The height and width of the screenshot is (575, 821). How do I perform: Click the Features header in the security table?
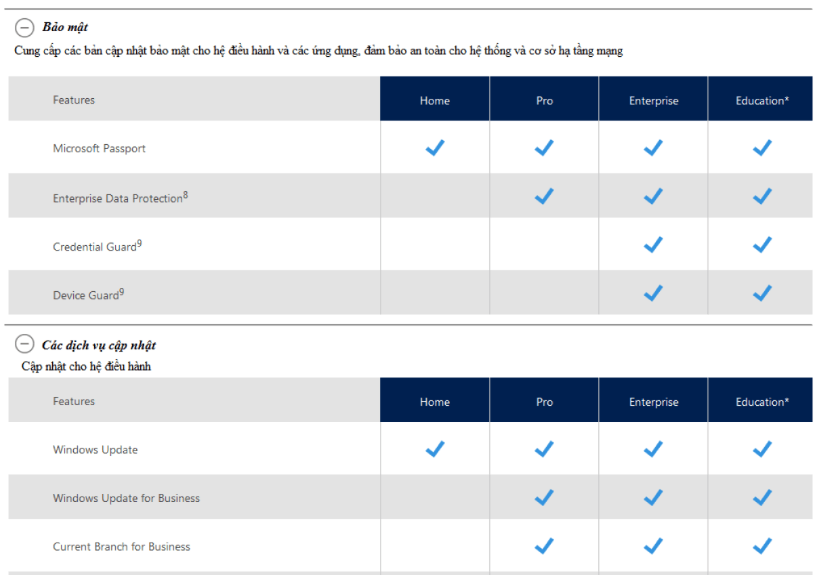coord(74,99)
